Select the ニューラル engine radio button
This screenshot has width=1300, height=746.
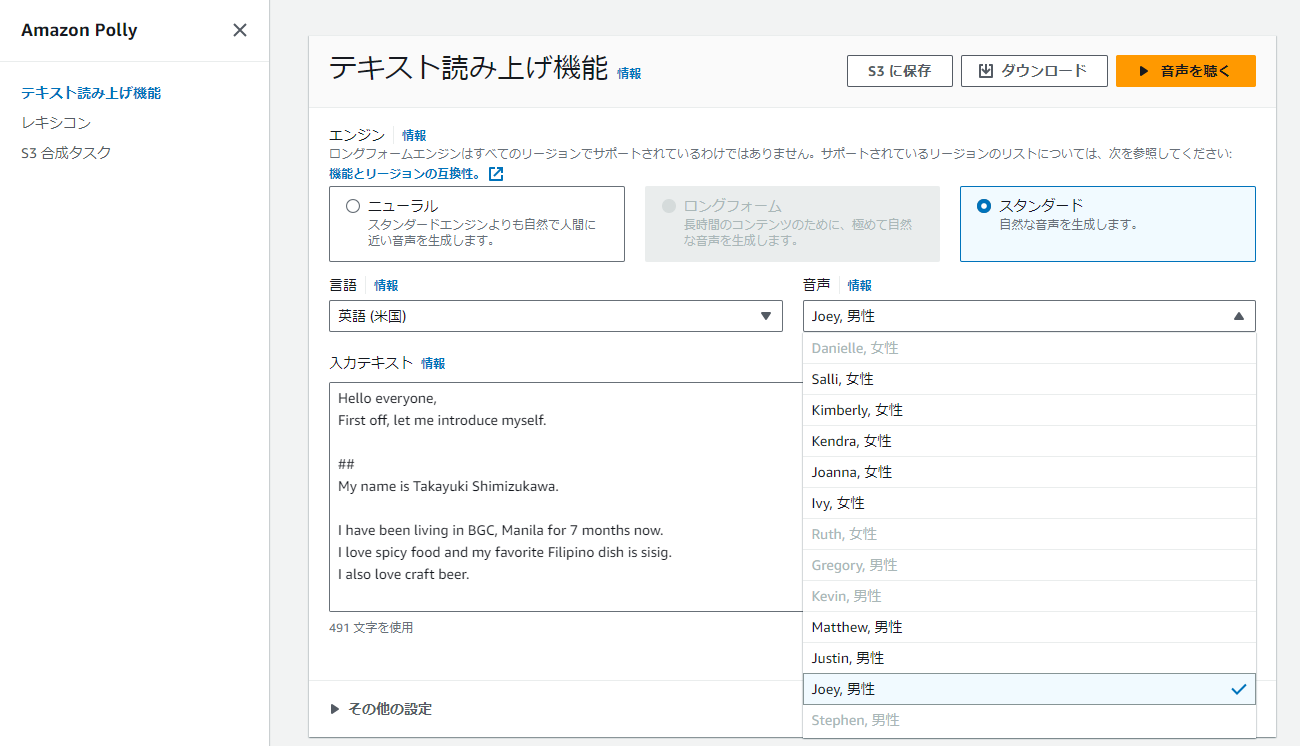point(352,206)
